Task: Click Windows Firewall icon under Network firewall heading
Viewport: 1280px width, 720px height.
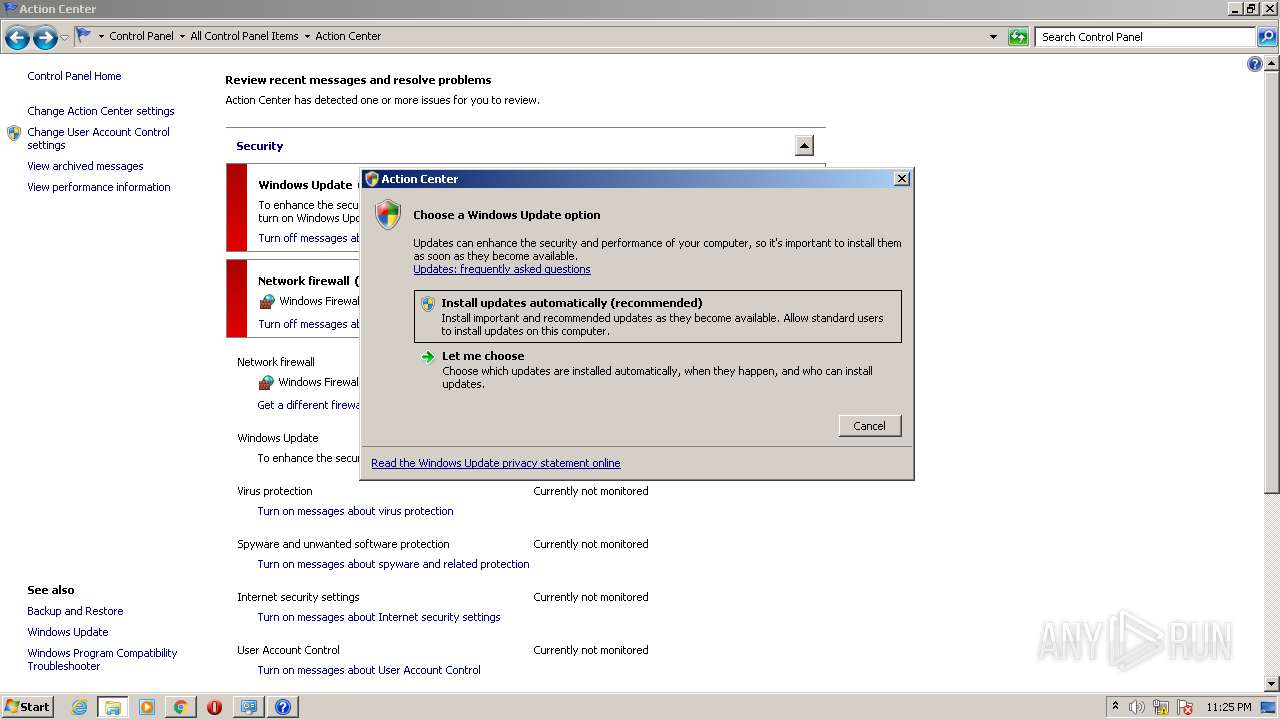Action: tap(266, 382)
